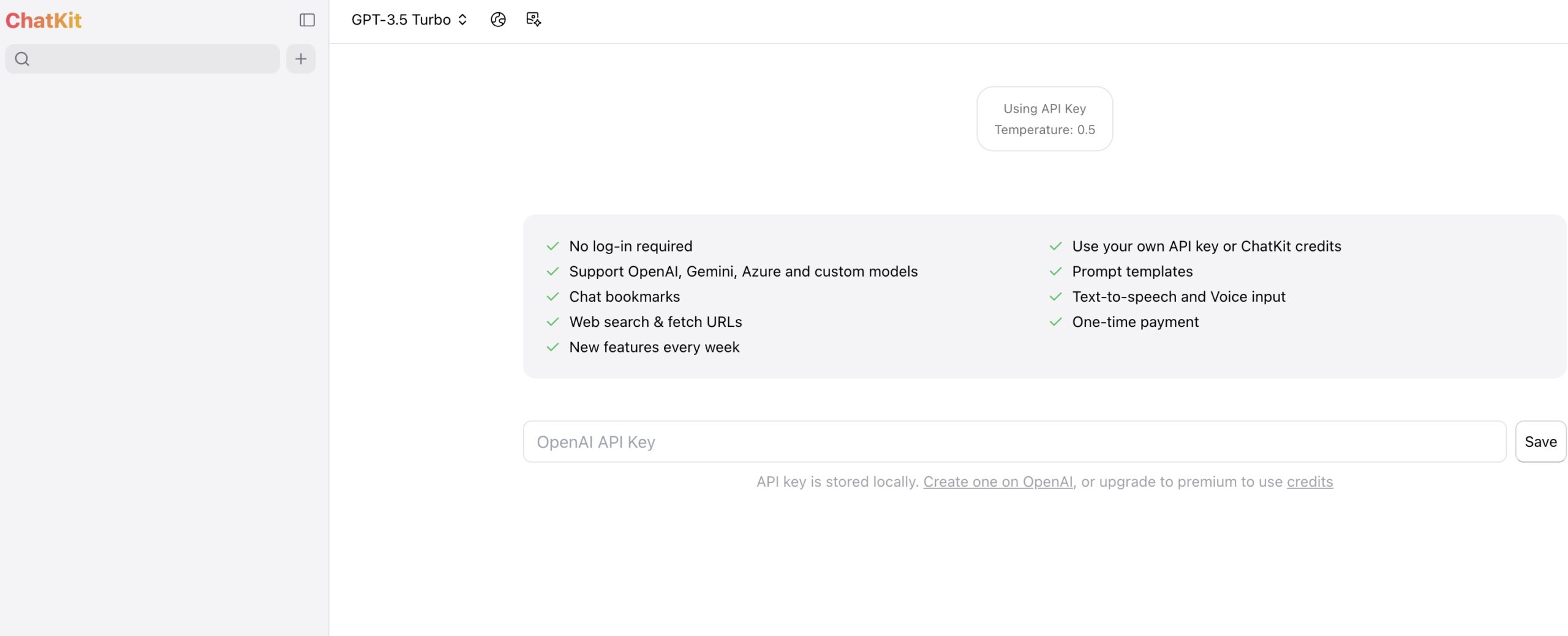Open the GPT-3.5 Turbo model dropdown
Image resolution: width=1568 pixels, height=636 pixels.
click(409, 20)
